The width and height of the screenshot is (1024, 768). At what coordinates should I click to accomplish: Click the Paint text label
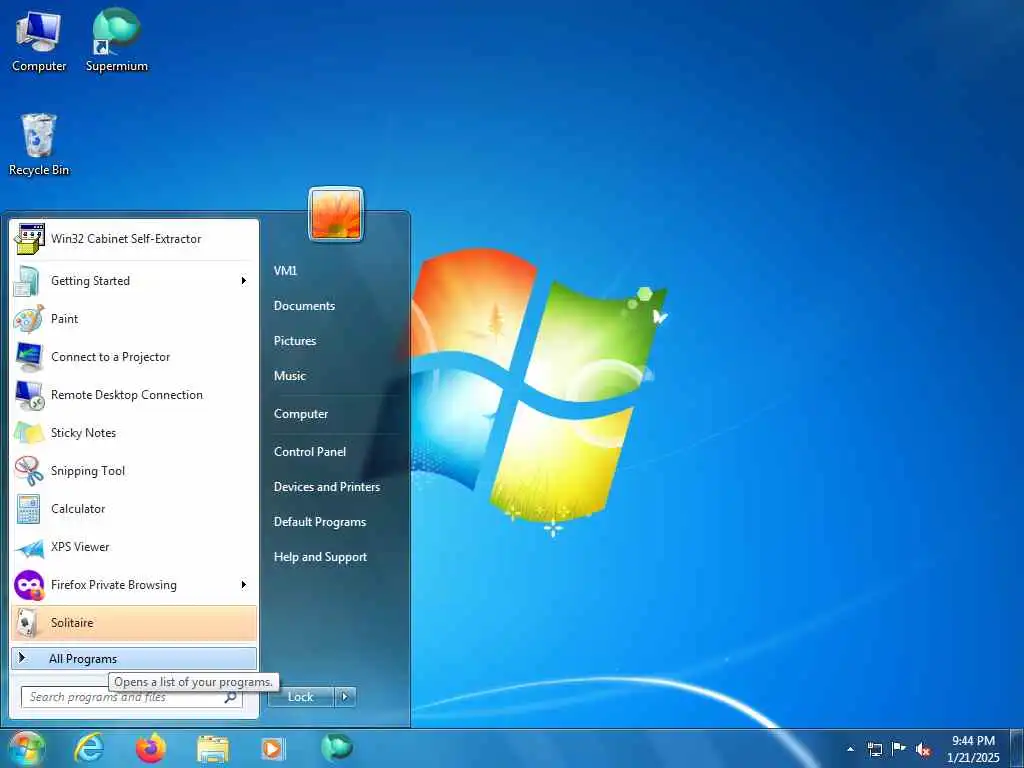tap(65, 319)
